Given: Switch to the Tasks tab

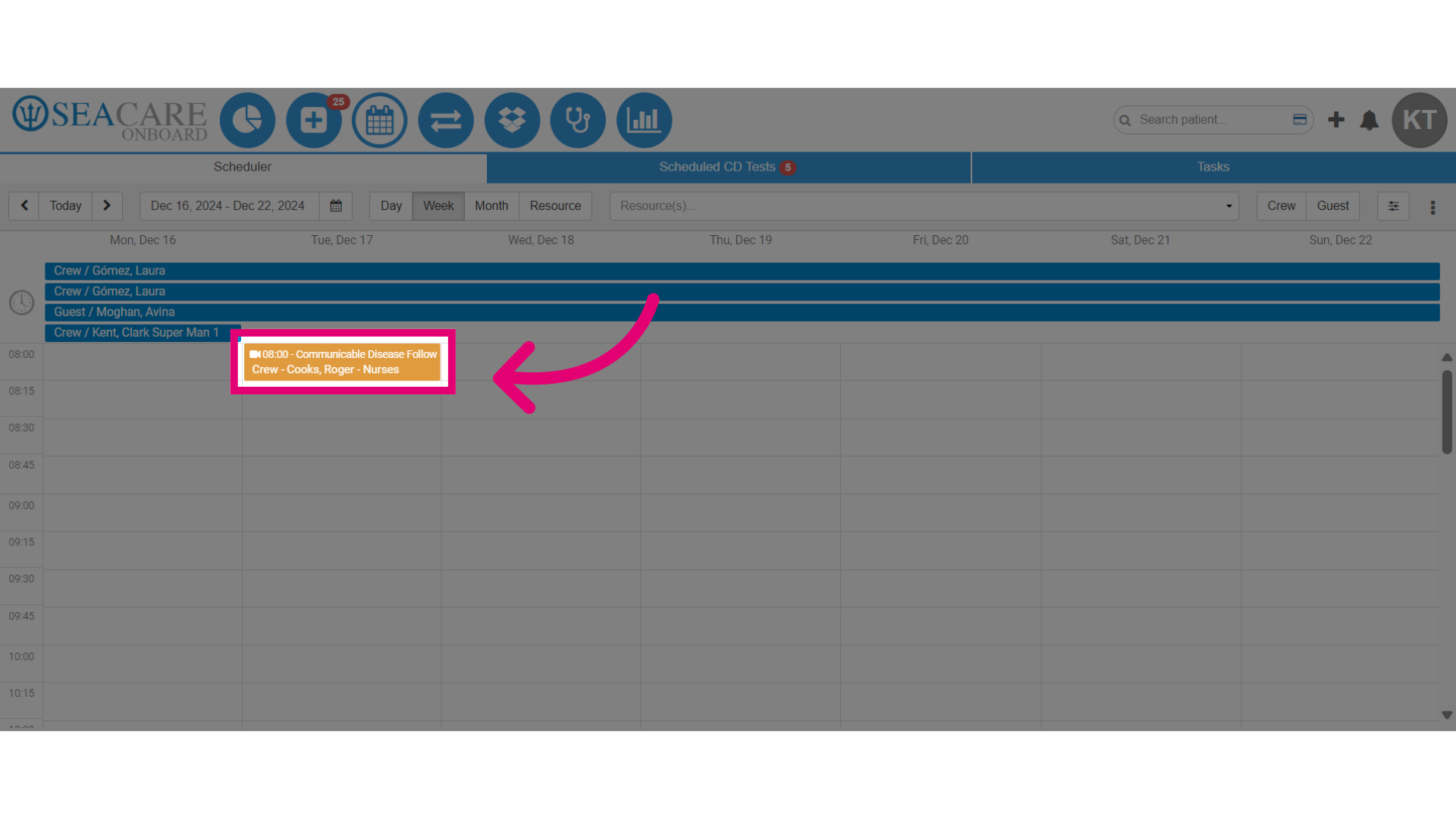Looking at the screenshot, I should [x=1213, y=167].
